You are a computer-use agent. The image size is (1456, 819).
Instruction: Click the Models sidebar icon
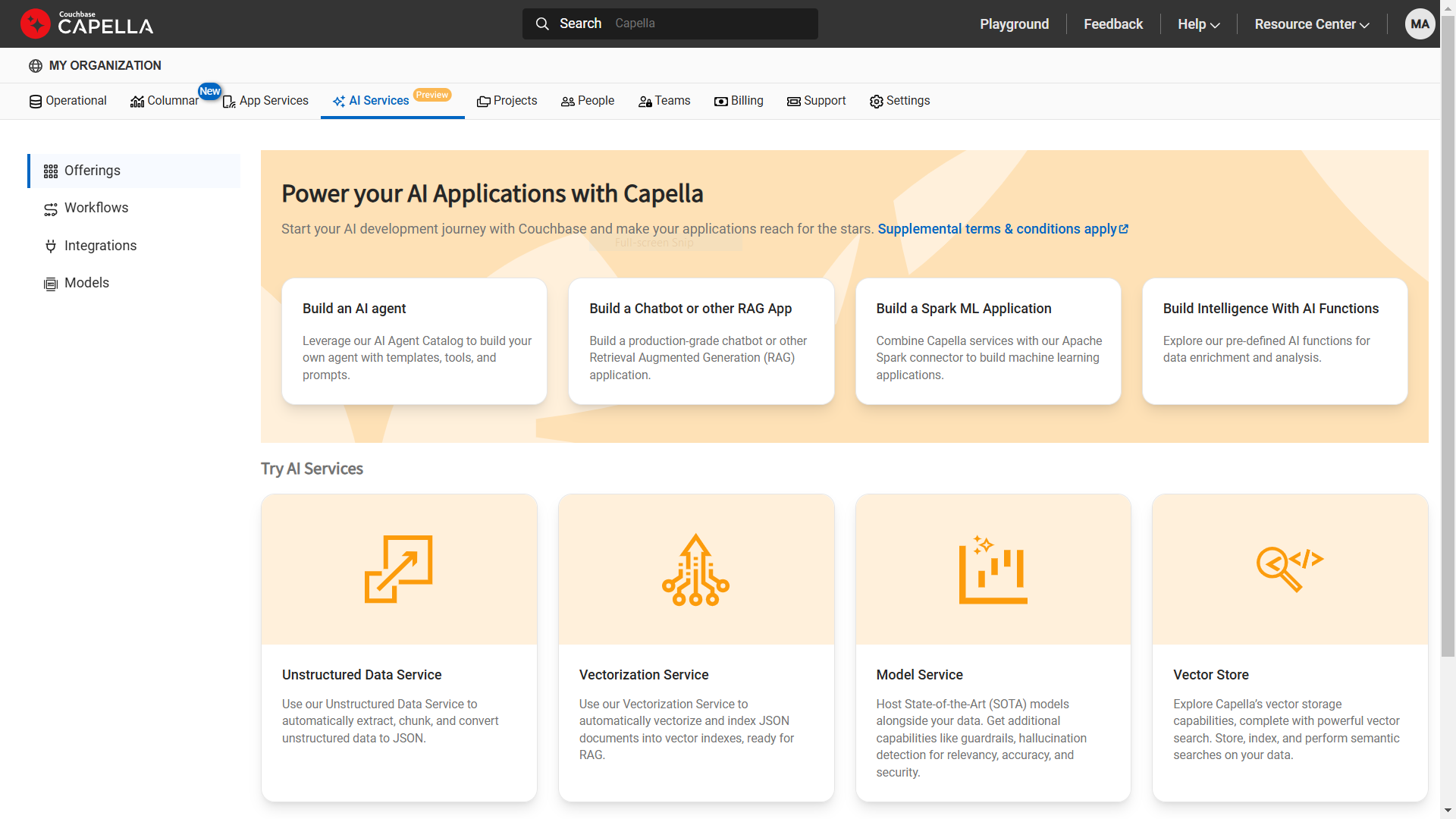tap(51, 284)
